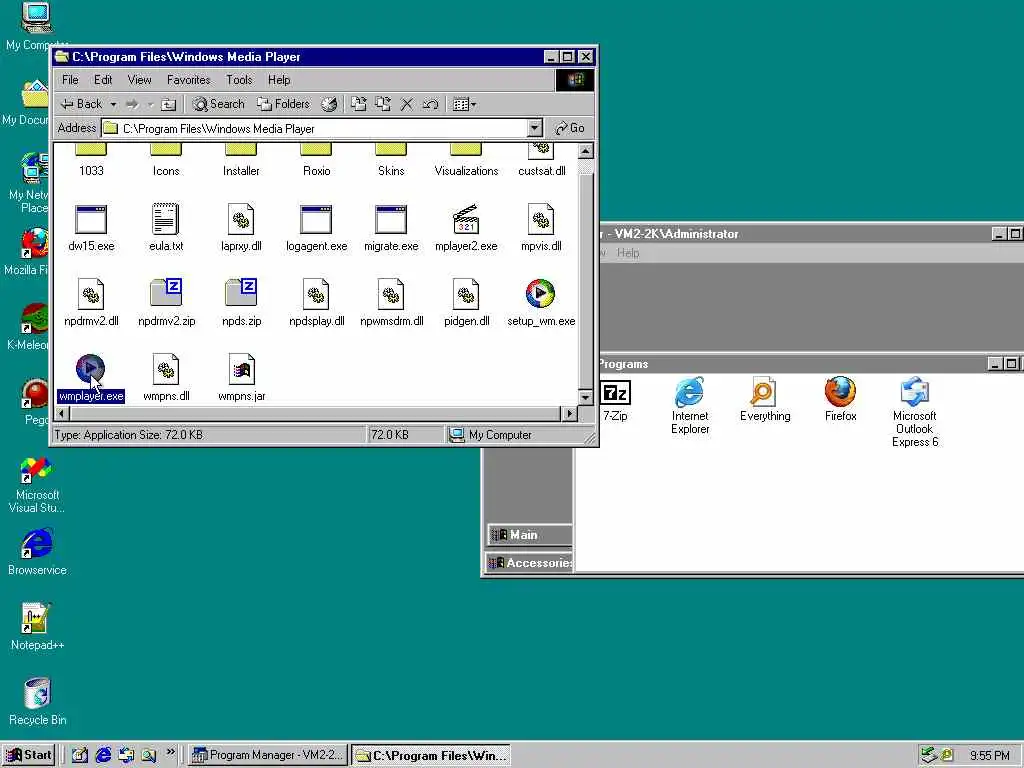
Task: Expand the Address bar dropdown
Action: coord(535,127)
